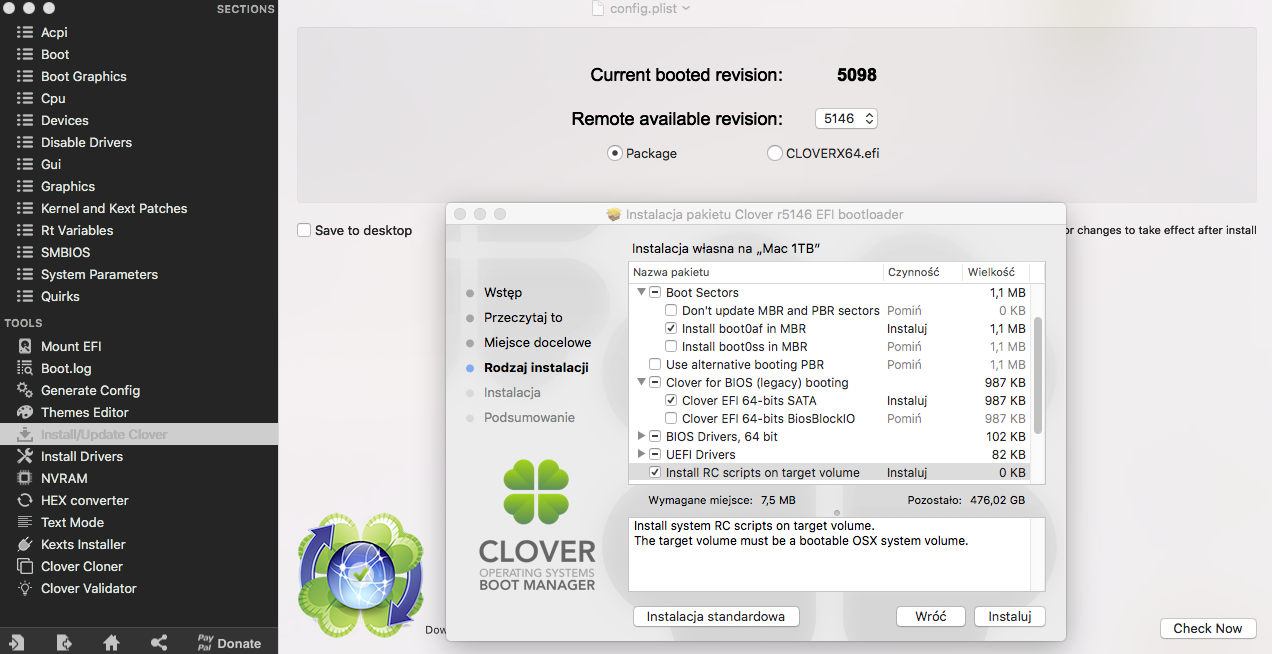Open Boot.log via its magnifier icon
This screenshot has height=654, width=1272.
25,368
